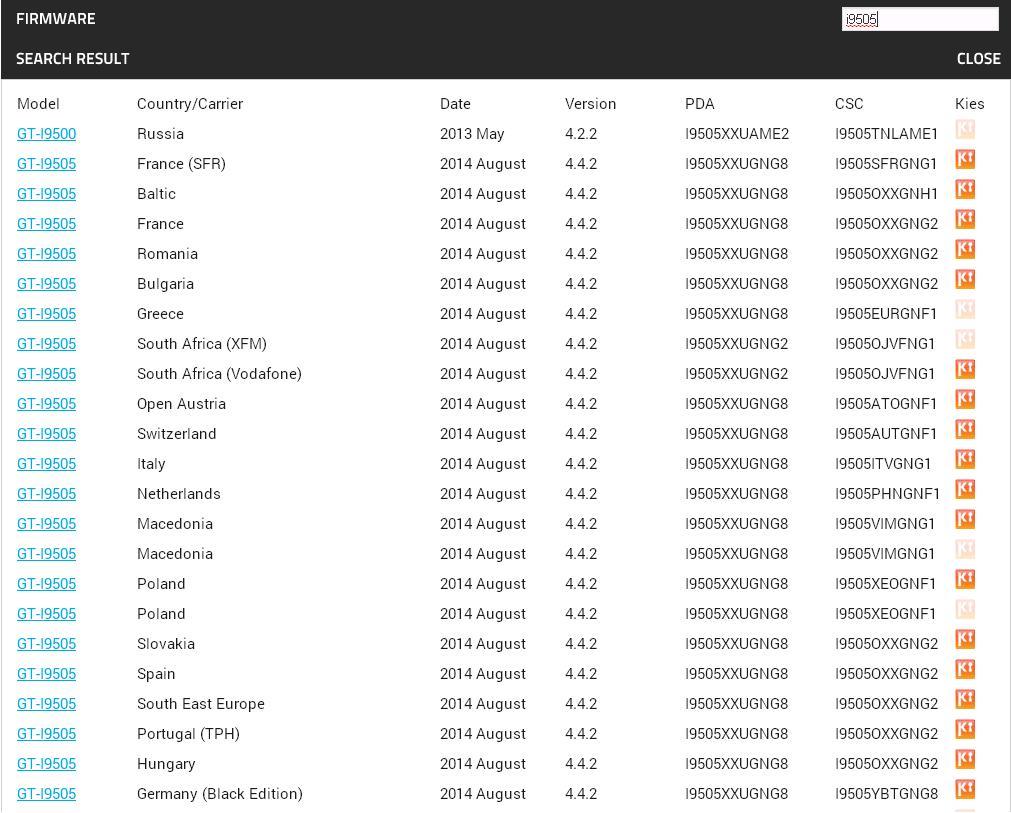Click the SEARCH RESULT heading
Viewport: 1011px width, 813px height.
pyautogui.click(x=72, y=59)
